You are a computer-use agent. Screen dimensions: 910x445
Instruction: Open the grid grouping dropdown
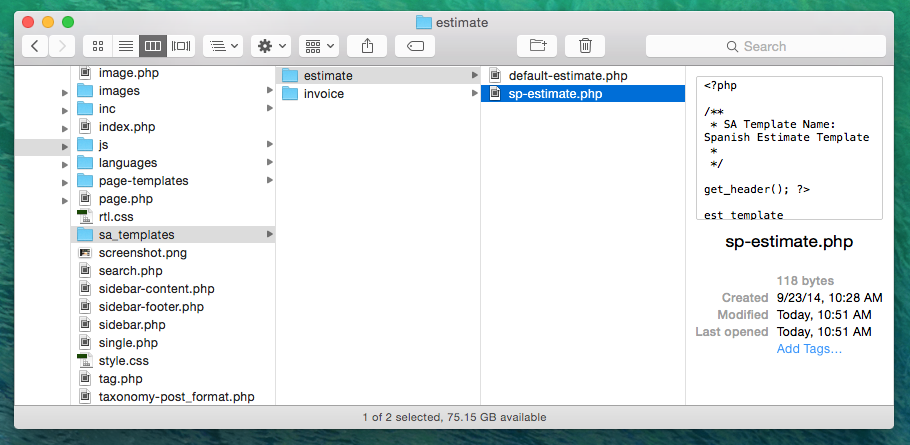[x=319, y=46]
